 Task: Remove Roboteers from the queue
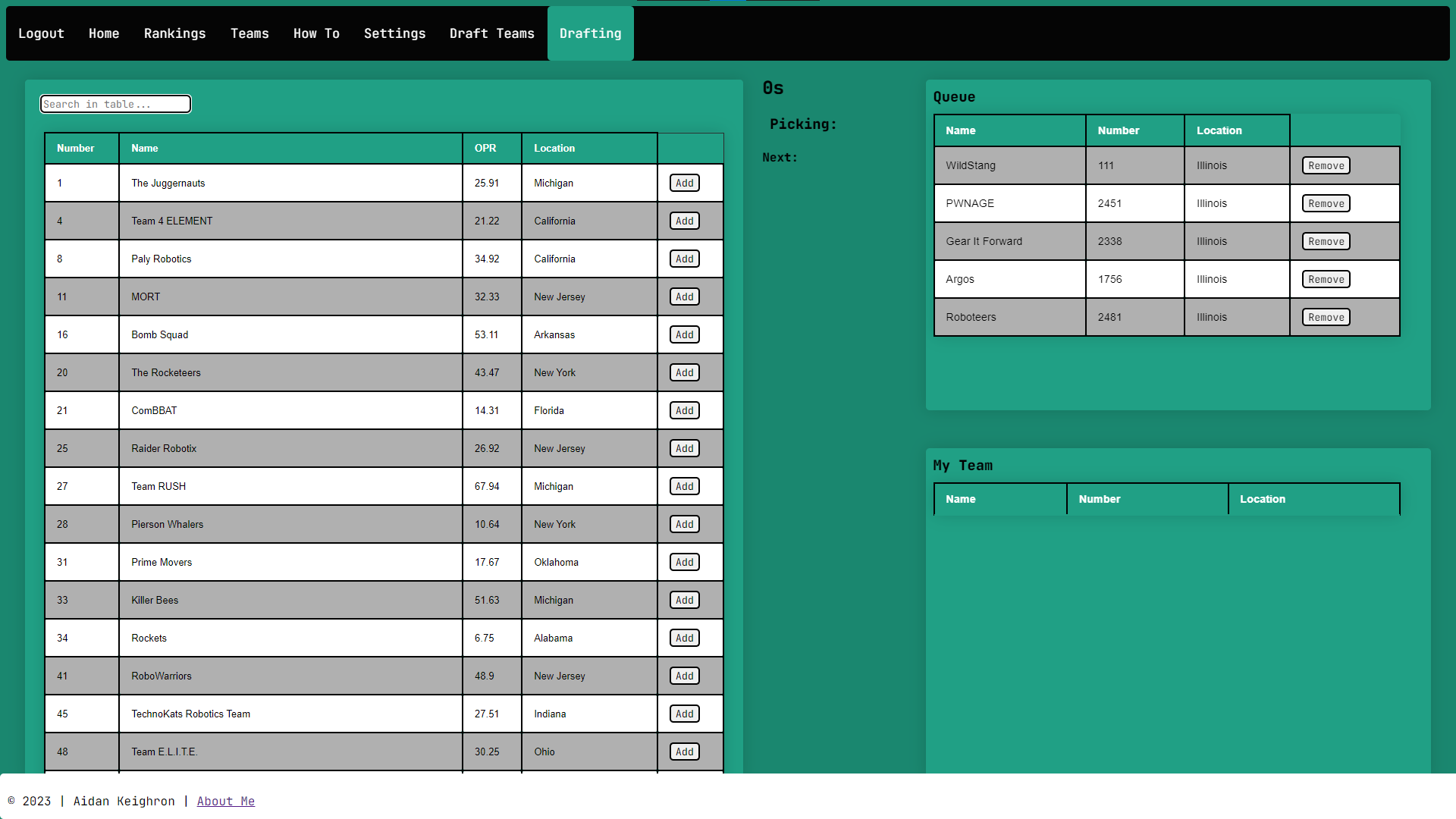1326,317
